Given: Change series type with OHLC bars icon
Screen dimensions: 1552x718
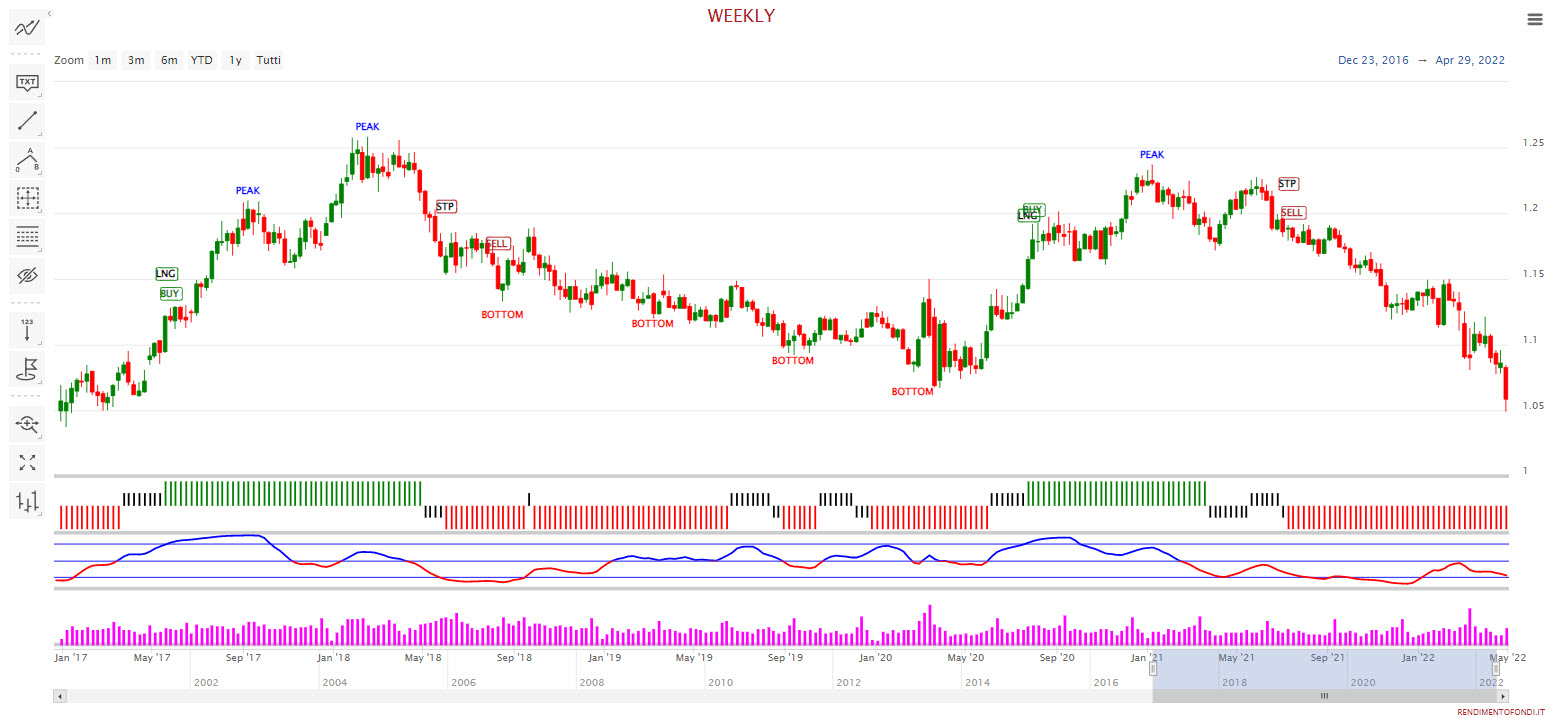Looking at the screenshot, I should click(x=27, y=501).
